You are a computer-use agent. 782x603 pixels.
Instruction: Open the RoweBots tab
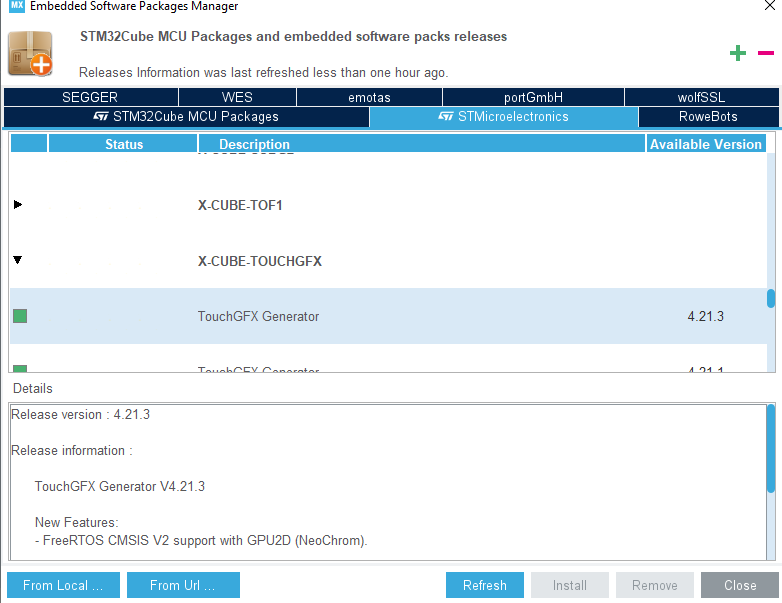[x=708, y=117]
